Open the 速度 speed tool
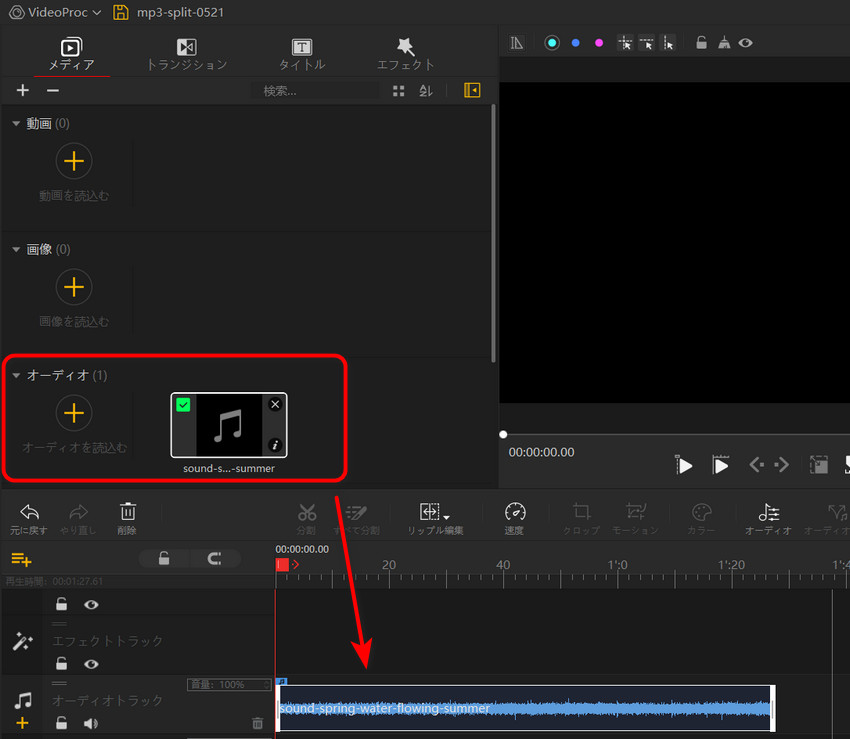Screen dimensions: 850x739 pyautogui.click(x=514, y=518)
